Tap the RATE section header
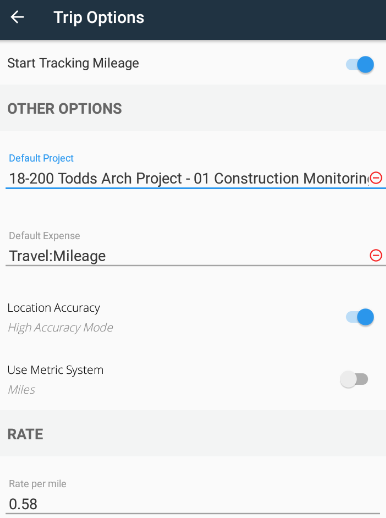Viewport: 386px width, 518px height. (25, 434)
